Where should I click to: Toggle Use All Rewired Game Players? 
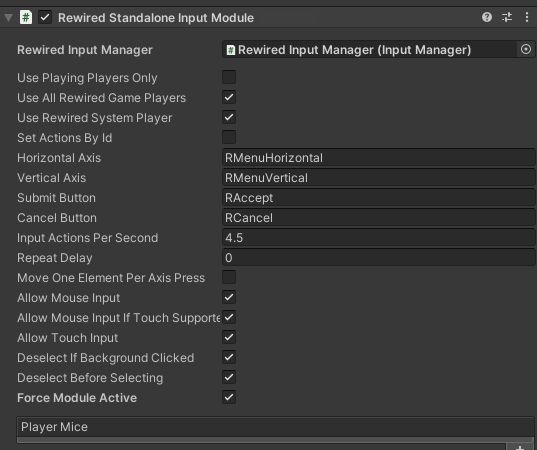(x=229, y=97)
